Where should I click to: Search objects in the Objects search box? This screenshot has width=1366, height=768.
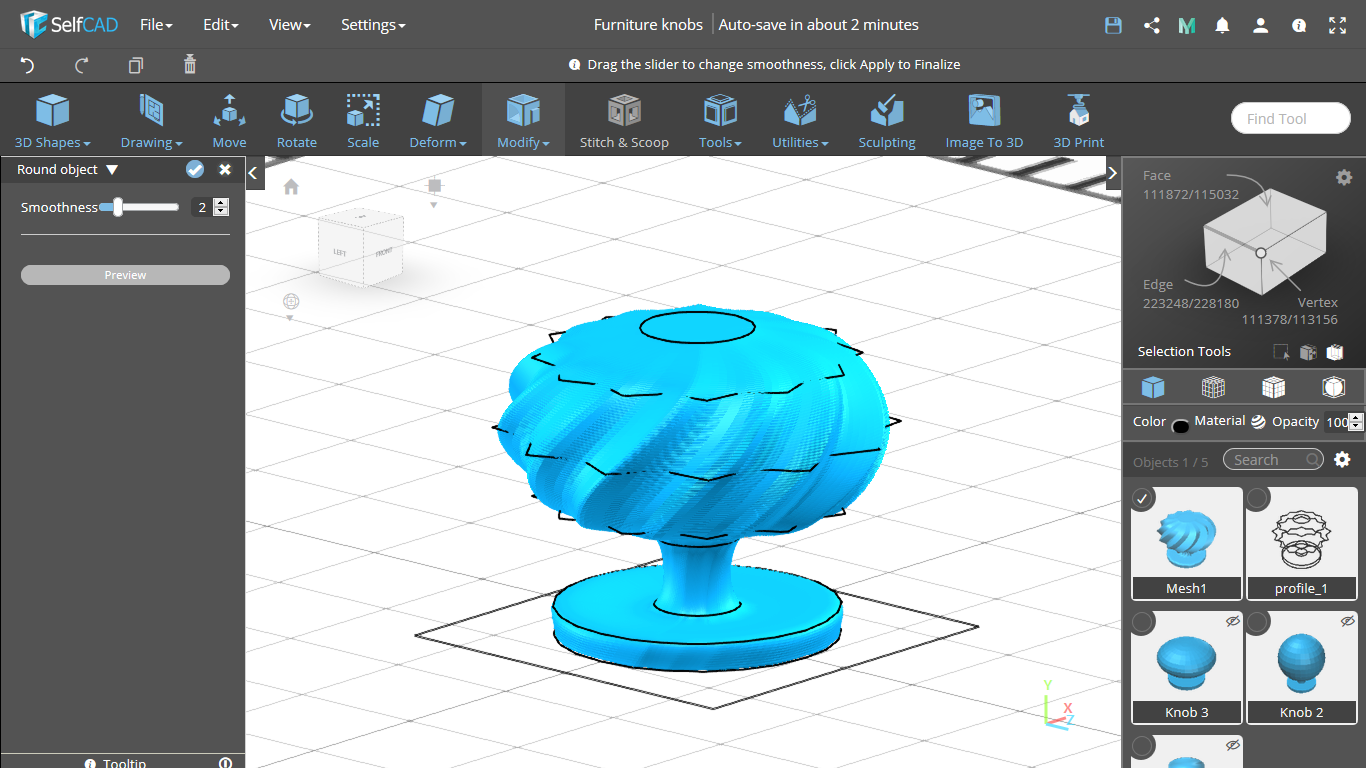pos(1272,460)
